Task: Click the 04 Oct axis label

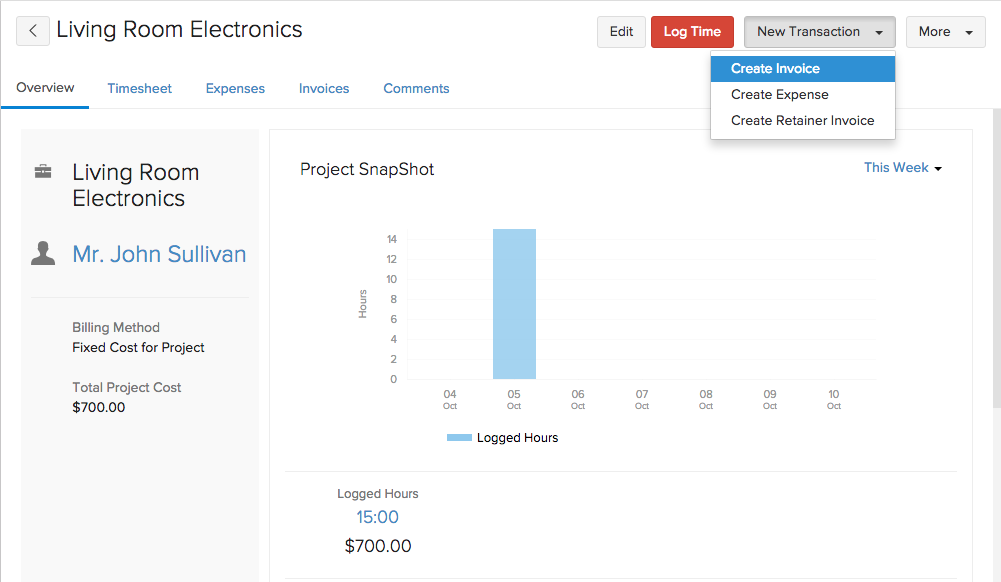Action: point(450,399)
